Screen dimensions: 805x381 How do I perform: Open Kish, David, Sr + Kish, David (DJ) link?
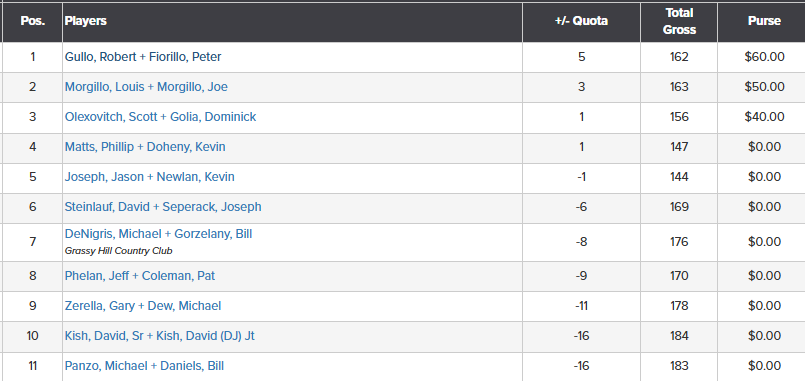click(160, 336)
